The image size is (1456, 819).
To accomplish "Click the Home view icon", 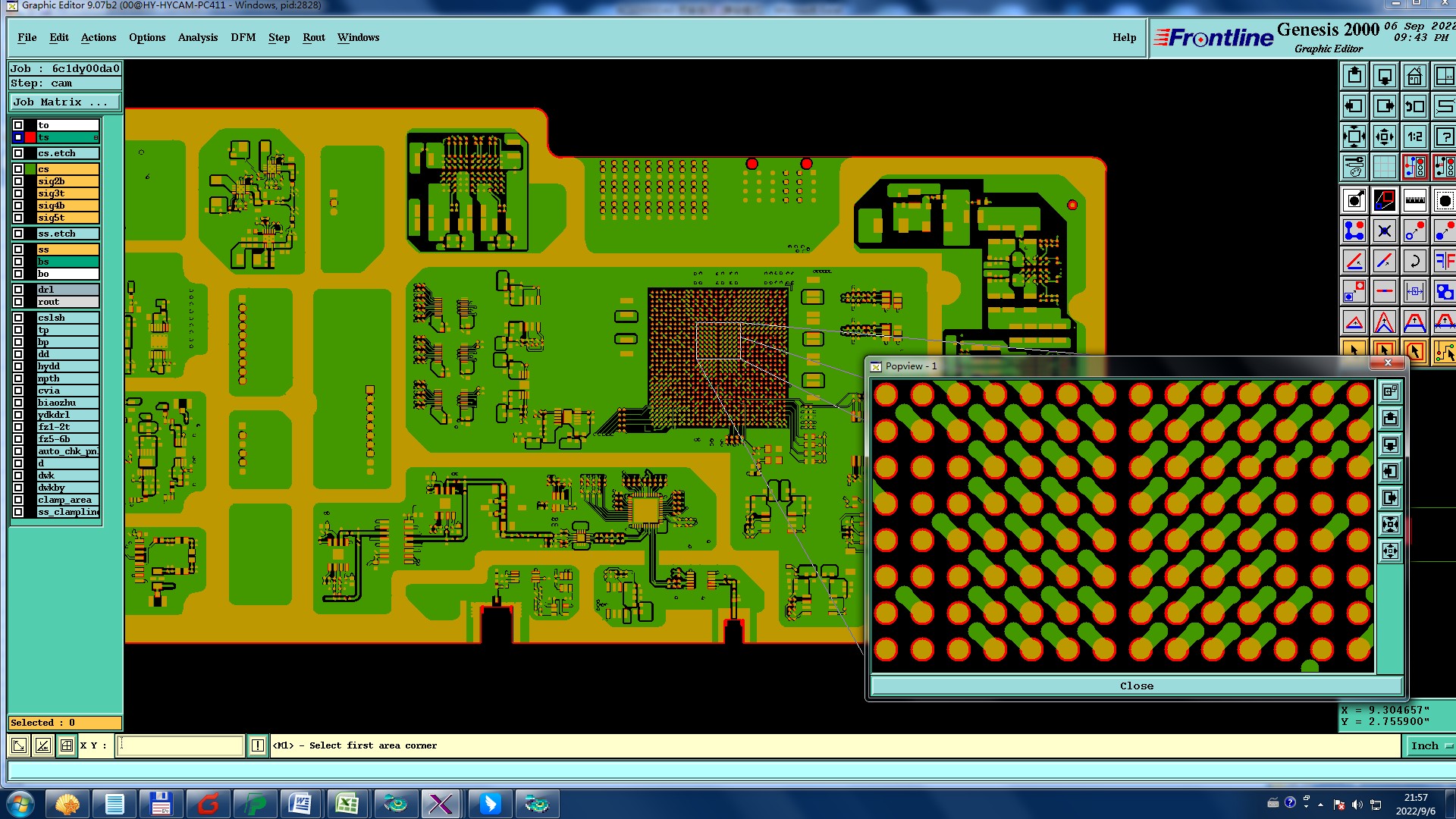I will pyautogui.click(x=1414, y=77).
